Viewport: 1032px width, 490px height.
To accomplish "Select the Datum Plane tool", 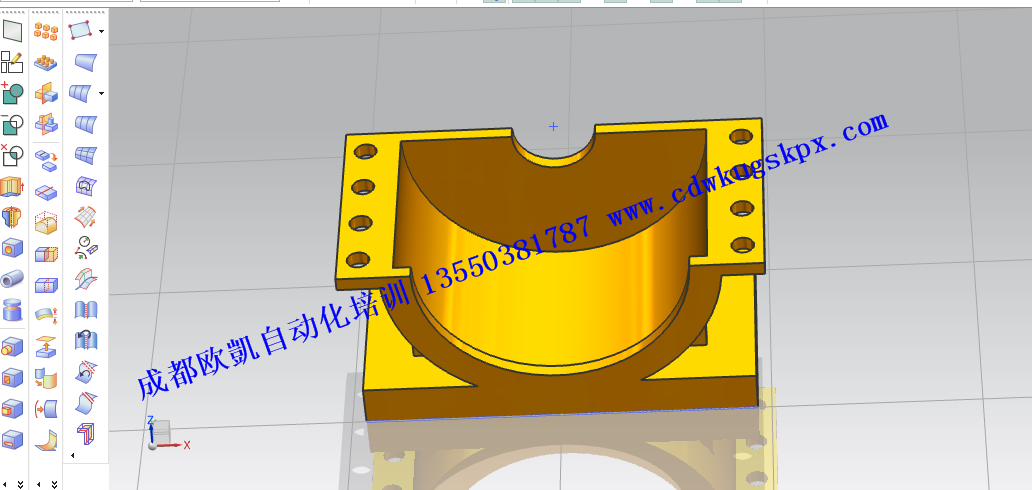I will coord(13,30).
